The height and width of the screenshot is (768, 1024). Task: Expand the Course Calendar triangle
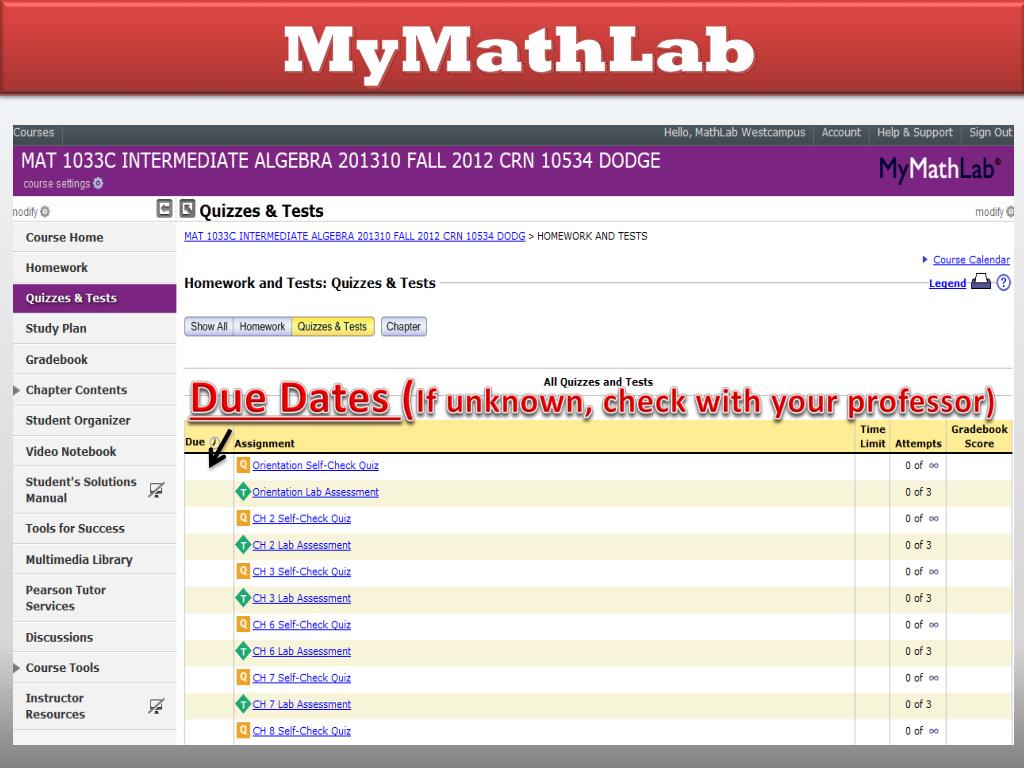point(925,259)
